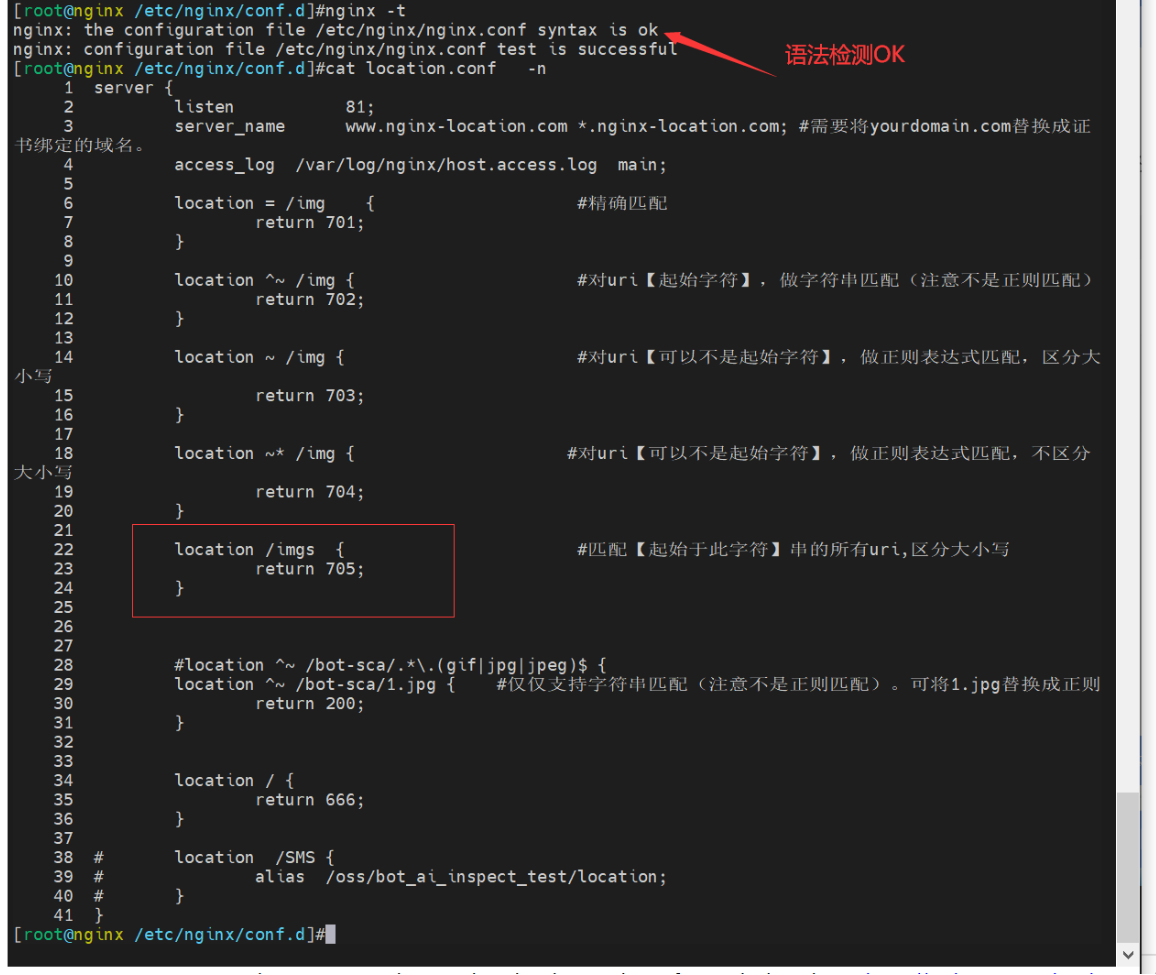Image resolution: width=1156 pixels, height=975 pixels.
Task: Click 'return 666;' line
Action: click(310, 800)
